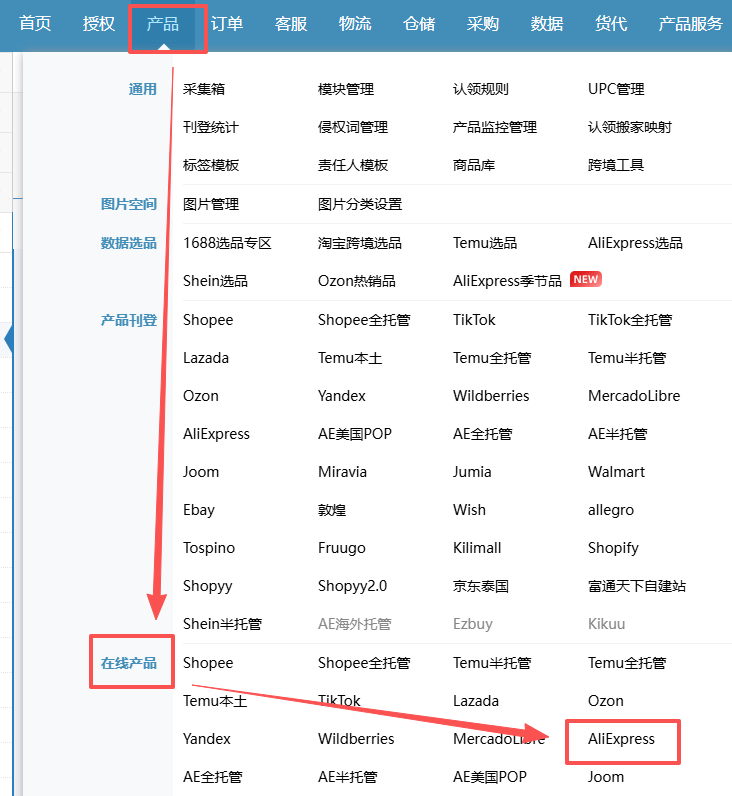Open the 物流 top menu
This screenshot has height=796, width=732.
(355, 23)
